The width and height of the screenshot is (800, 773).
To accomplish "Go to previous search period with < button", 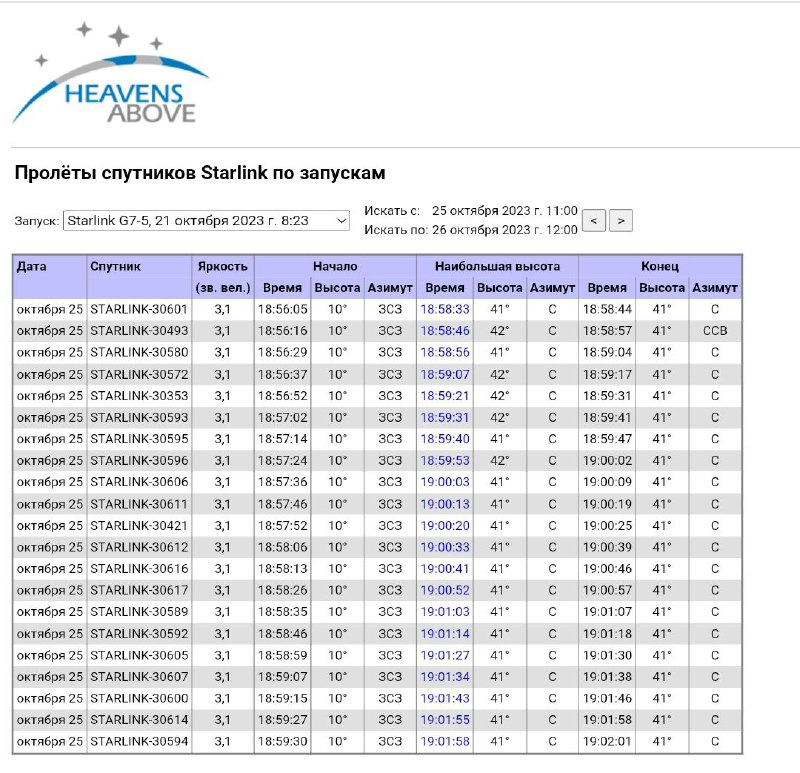I will click(593, 220).
